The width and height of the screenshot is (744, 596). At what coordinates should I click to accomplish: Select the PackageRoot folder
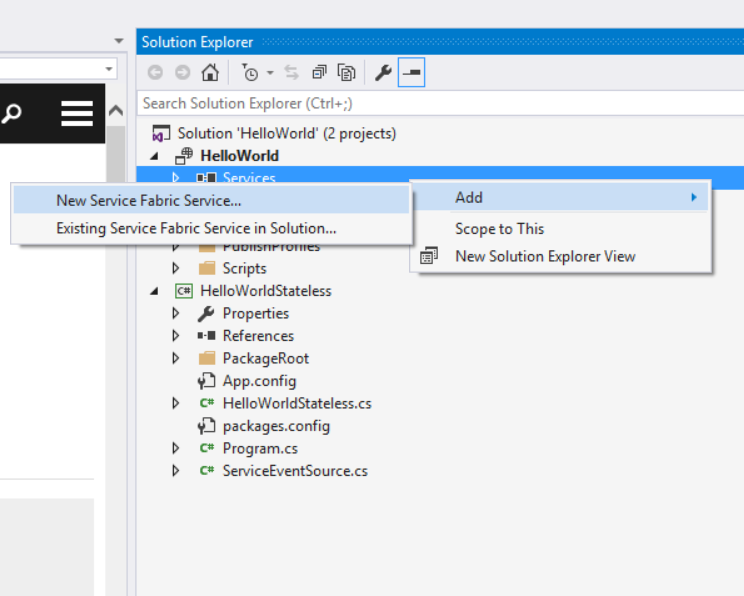pyautogui.click(x=266, y=358)
